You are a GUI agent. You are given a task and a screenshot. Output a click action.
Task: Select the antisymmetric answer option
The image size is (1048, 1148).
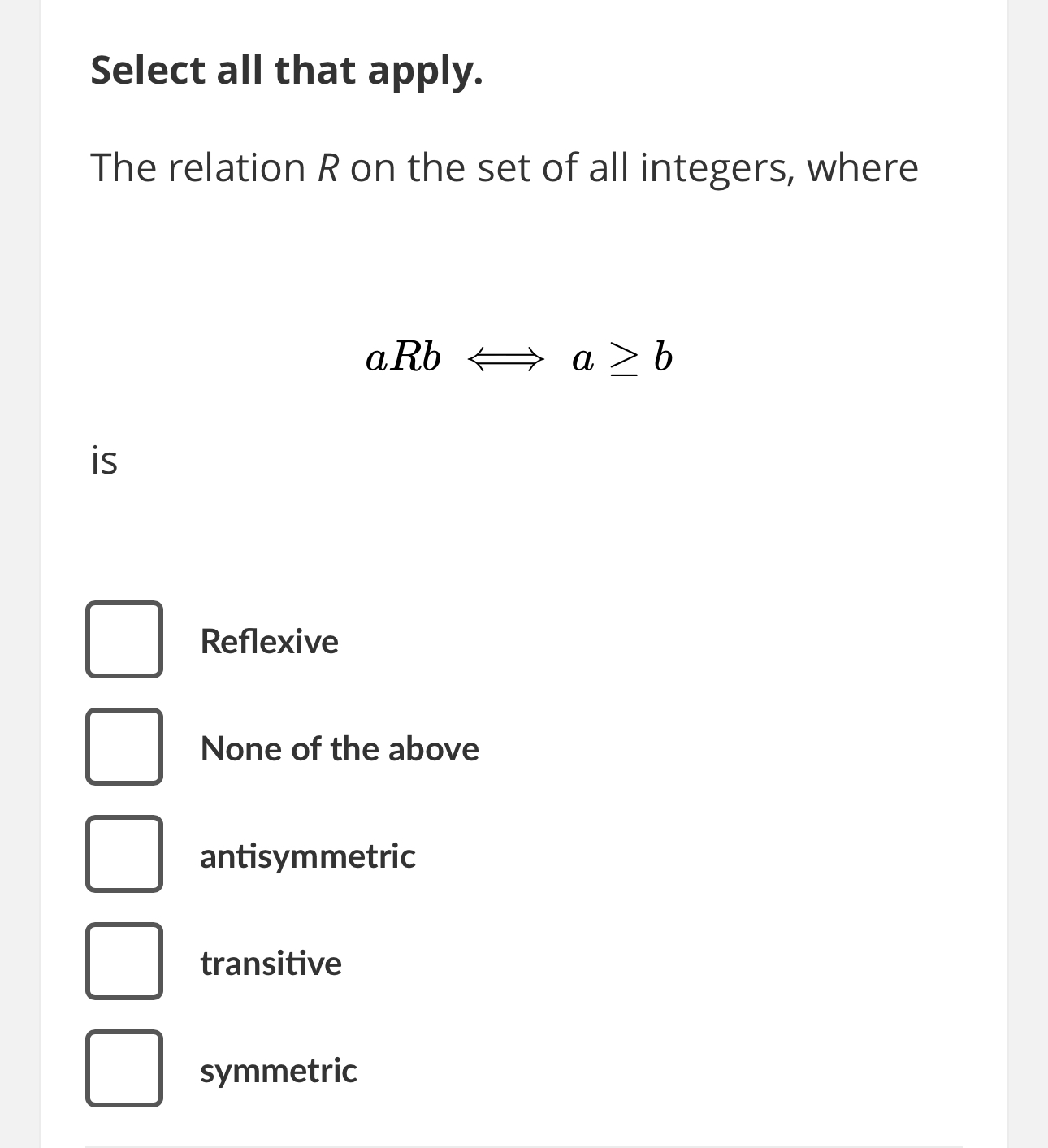click(123, 856)
